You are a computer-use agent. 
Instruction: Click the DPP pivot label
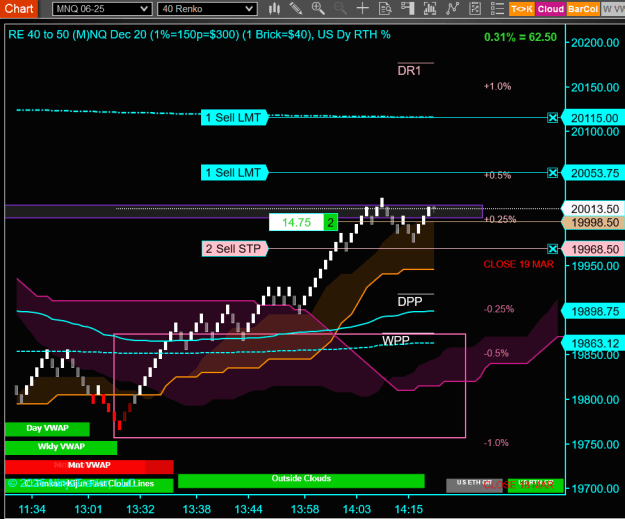[410, 302]
